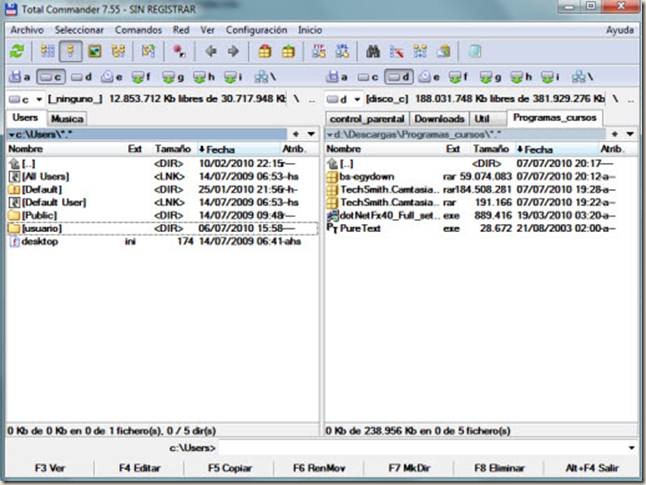Select floppy drive a in left drive bar

[x=20, y=77]
